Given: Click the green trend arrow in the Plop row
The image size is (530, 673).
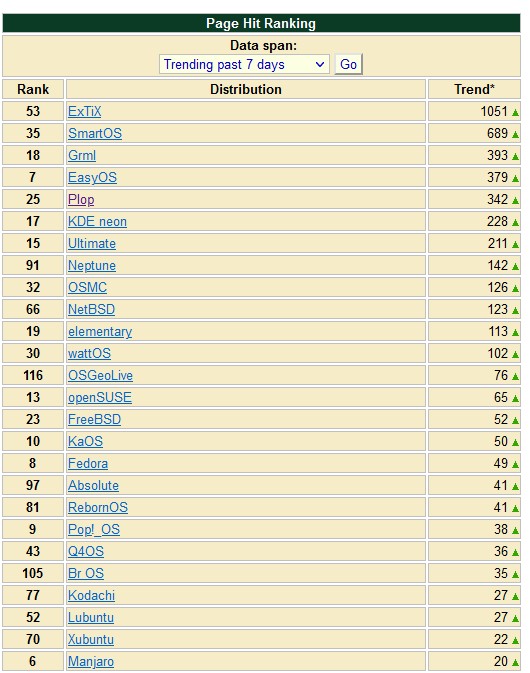Looking at the screenshot, I should pos(515,200).
